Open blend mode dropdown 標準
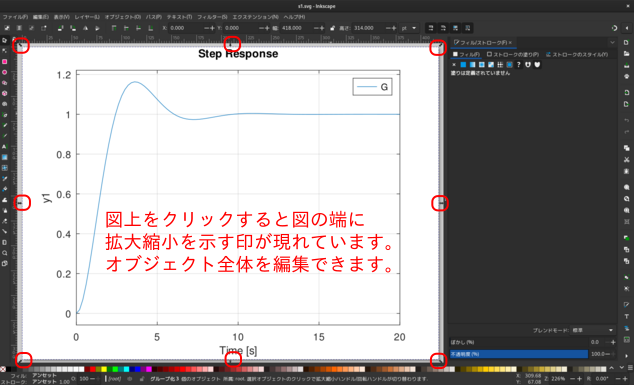Screen dimensions: 634x385 (592, 330)
